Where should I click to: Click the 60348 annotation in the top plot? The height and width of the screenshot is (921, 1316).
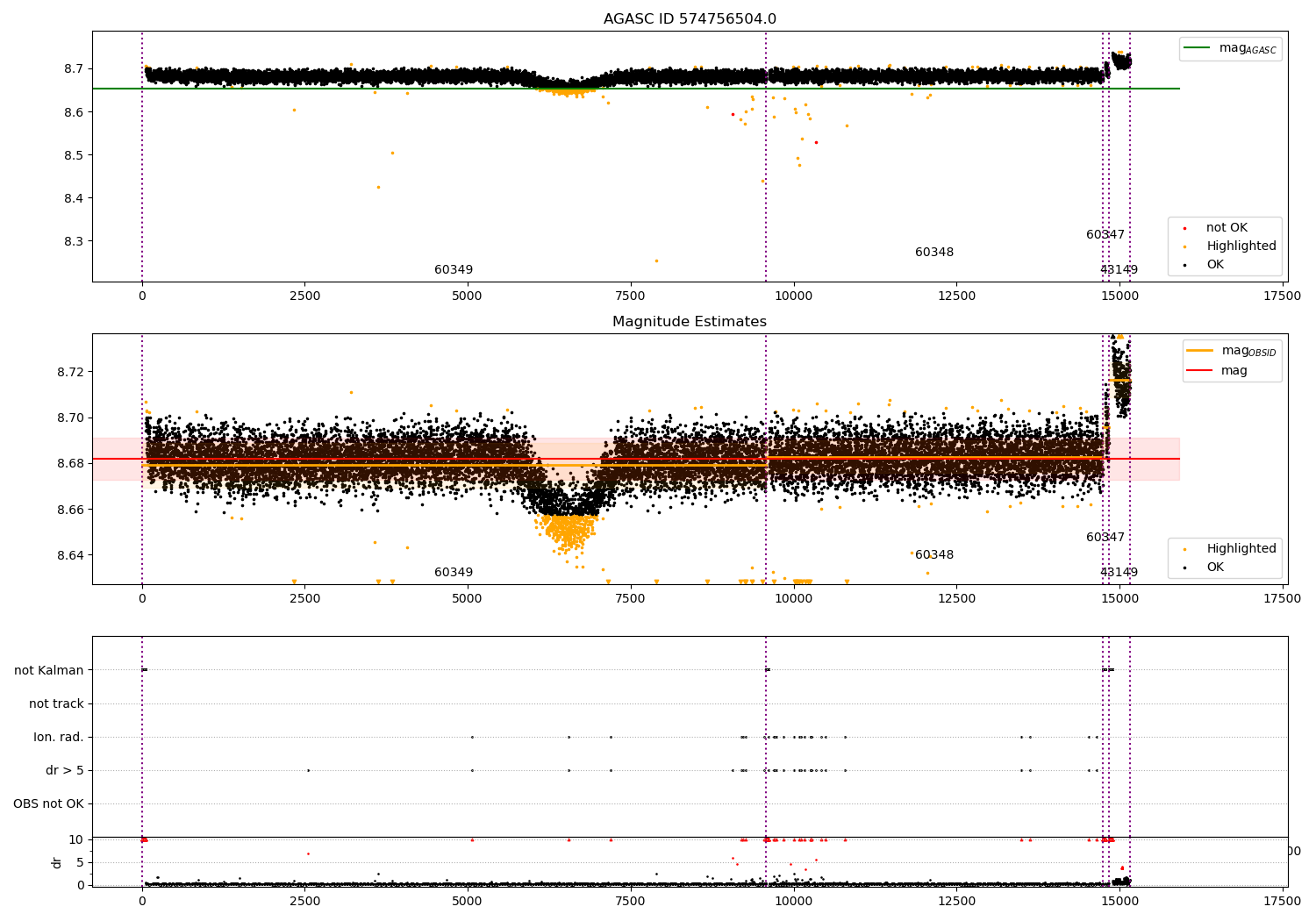[934, 253]
